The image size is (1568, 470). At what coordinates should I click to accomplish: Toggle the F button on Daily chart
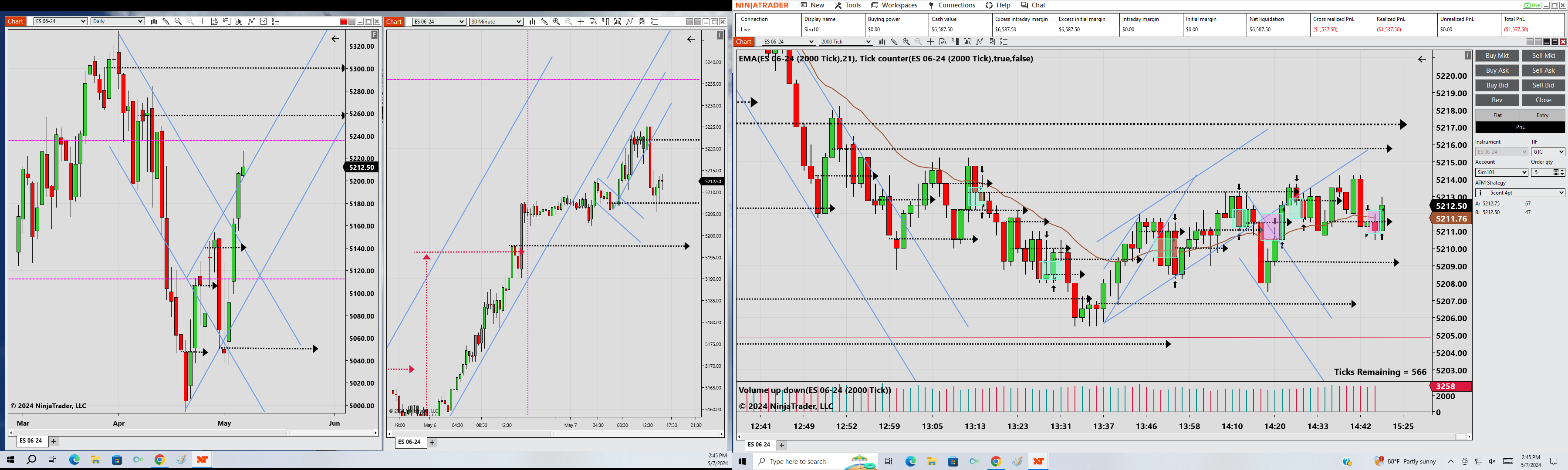tap(374, 35)
